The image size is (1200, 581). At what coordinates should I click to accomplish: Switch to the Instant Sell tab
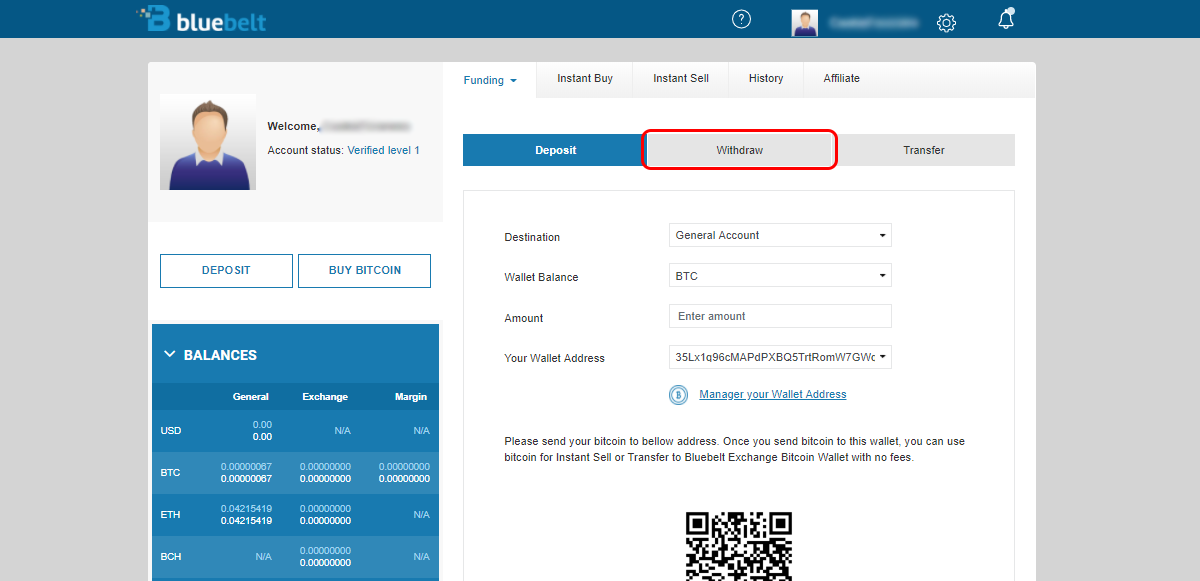[681, 79]
